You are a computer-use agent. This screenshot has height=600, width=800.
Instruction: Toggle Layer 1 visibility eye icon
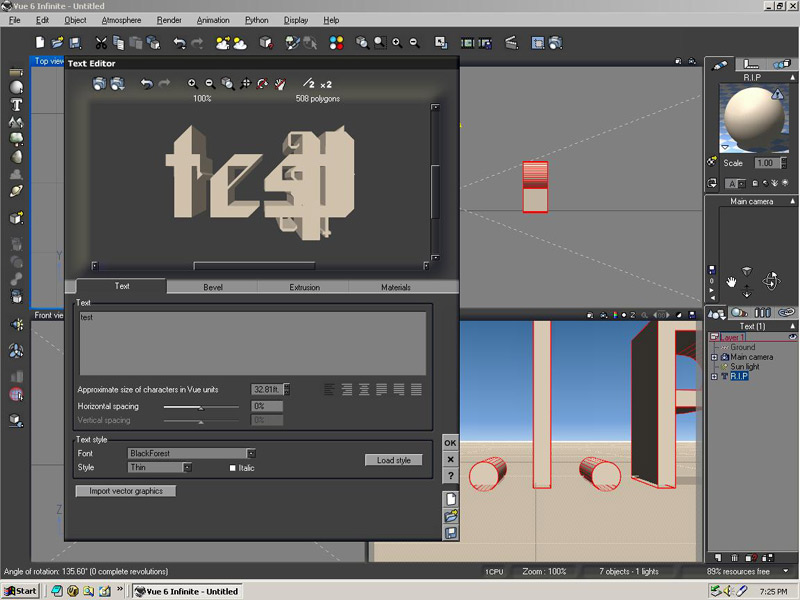click(792, 337)
